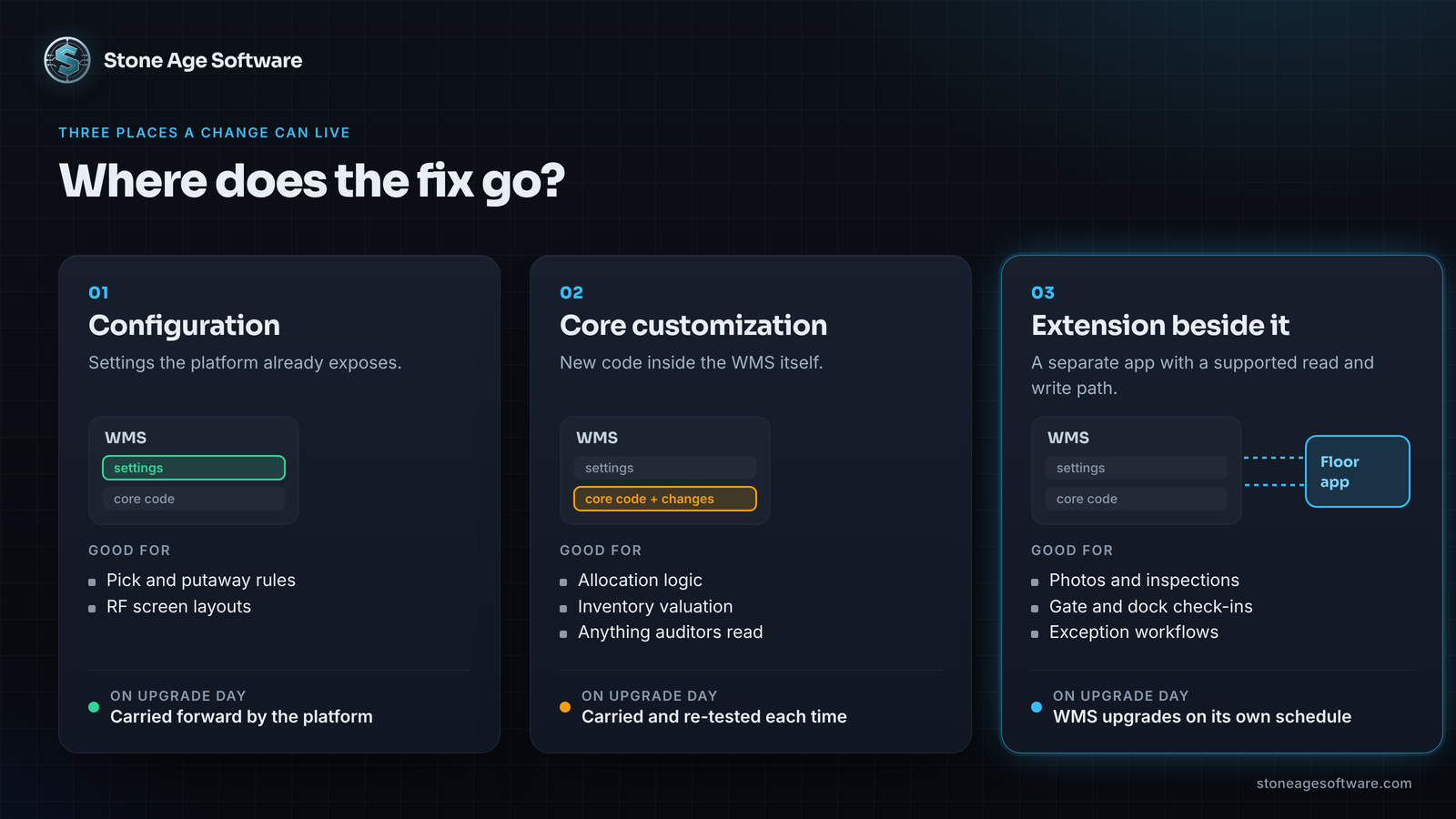This screenshot has width=1456, height=819.
Task: Click settings chip in Extension card
Action: 1137,468
